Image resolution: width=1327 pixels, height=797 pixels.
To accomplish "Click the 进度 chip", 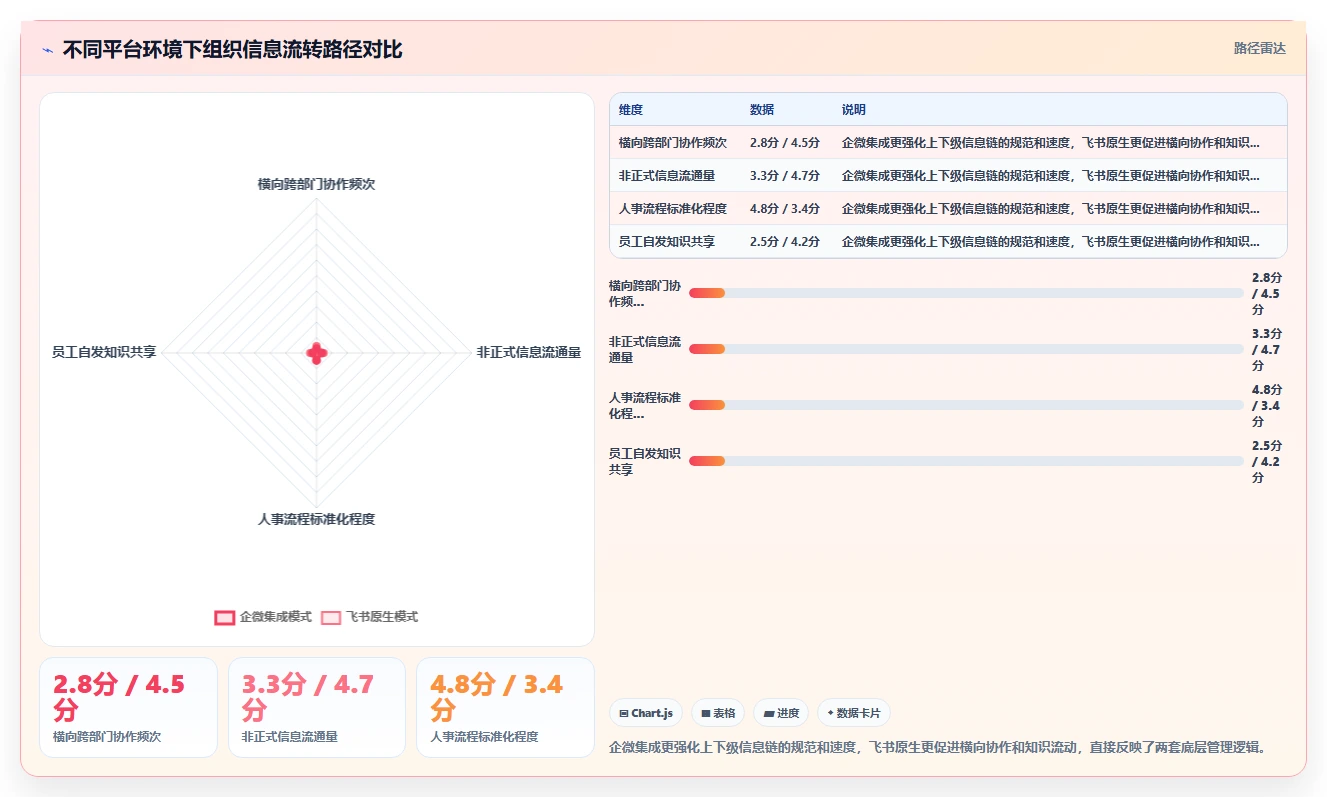I will [x=781, y=713].
